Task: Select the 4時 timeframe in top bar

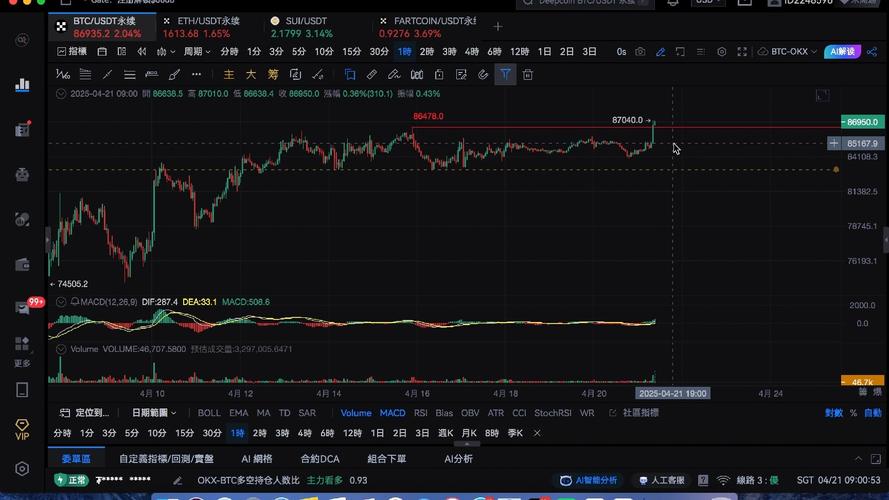Action: [471, 51]
